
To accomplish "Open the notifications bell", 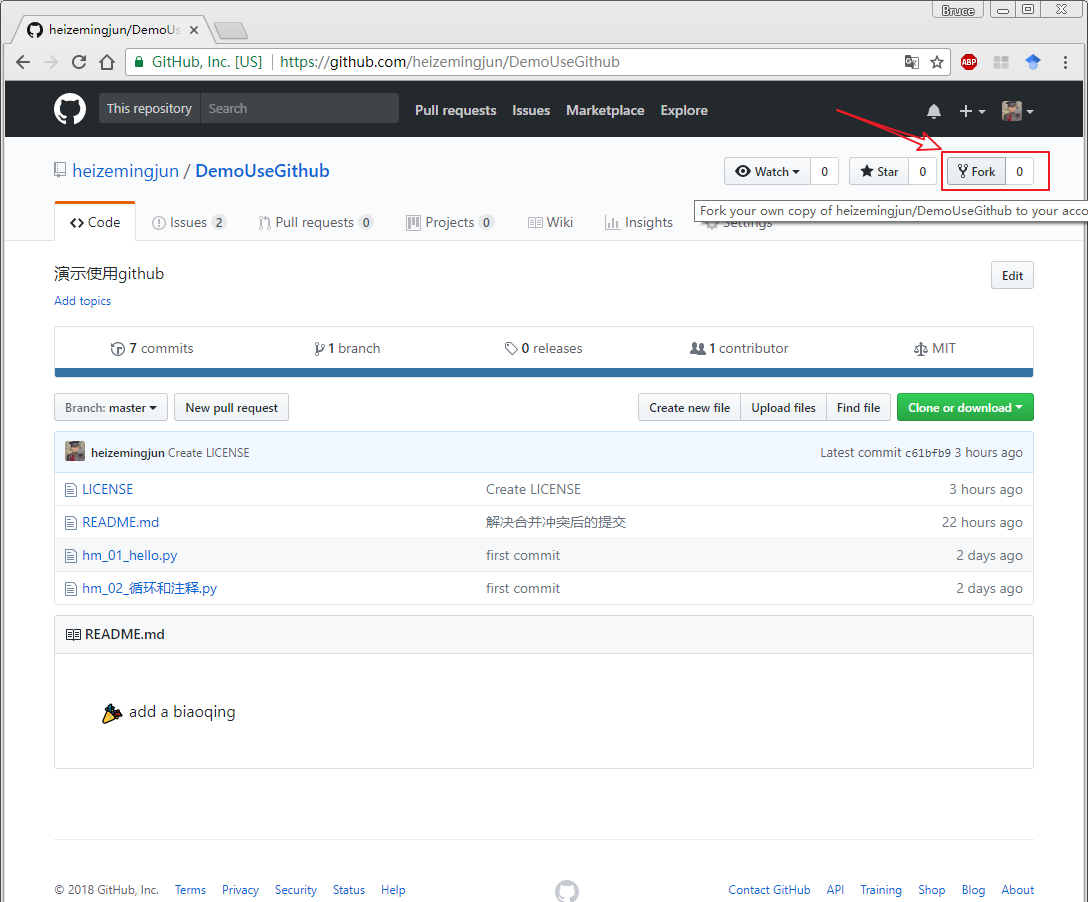I will (x=934, y=111).
